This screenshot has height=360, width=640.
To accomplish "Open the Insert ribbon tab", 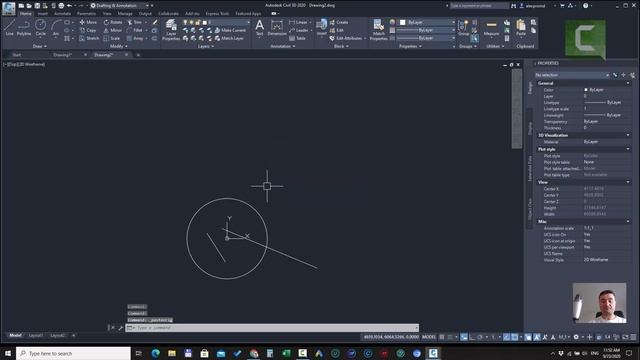I will pos(42,13).
